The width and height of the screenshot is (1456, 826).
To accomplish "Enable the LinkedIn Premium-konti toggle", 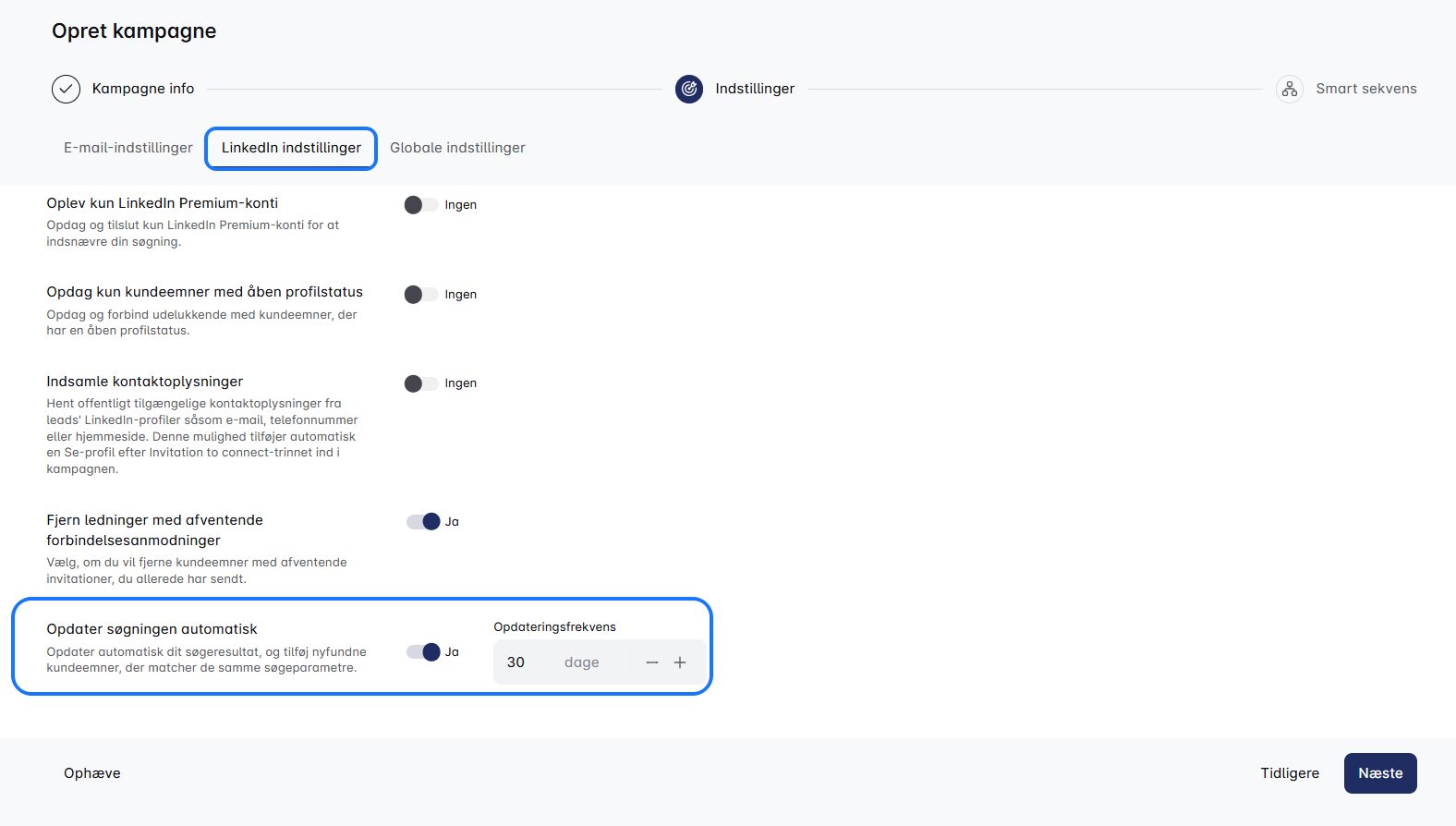I will pyautogui.click(x=421, y=205).
